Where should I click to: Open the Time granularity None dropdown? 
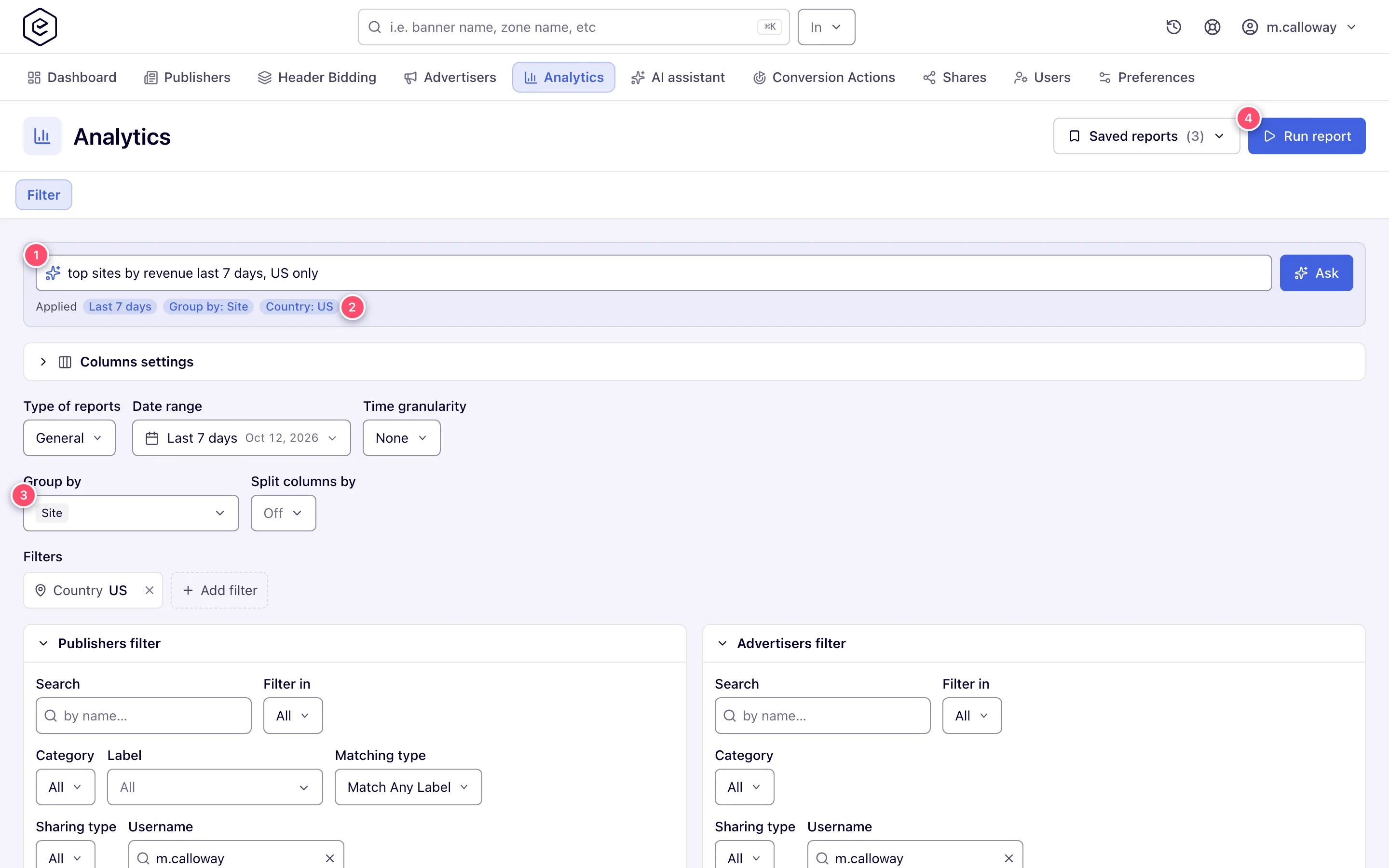[x=401, y=438]
